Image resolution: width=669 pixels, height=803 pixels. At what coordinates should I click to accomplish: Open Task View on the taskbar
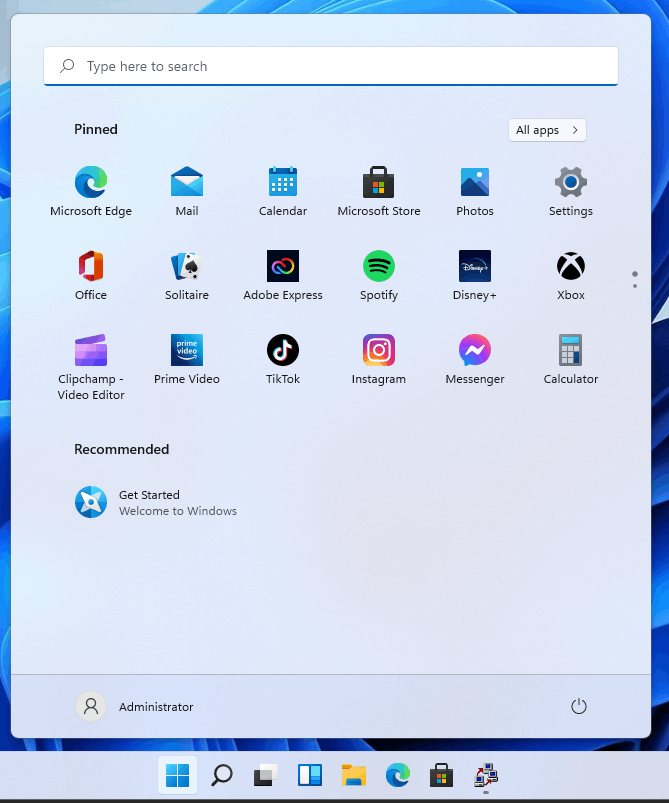pos(265,775)
